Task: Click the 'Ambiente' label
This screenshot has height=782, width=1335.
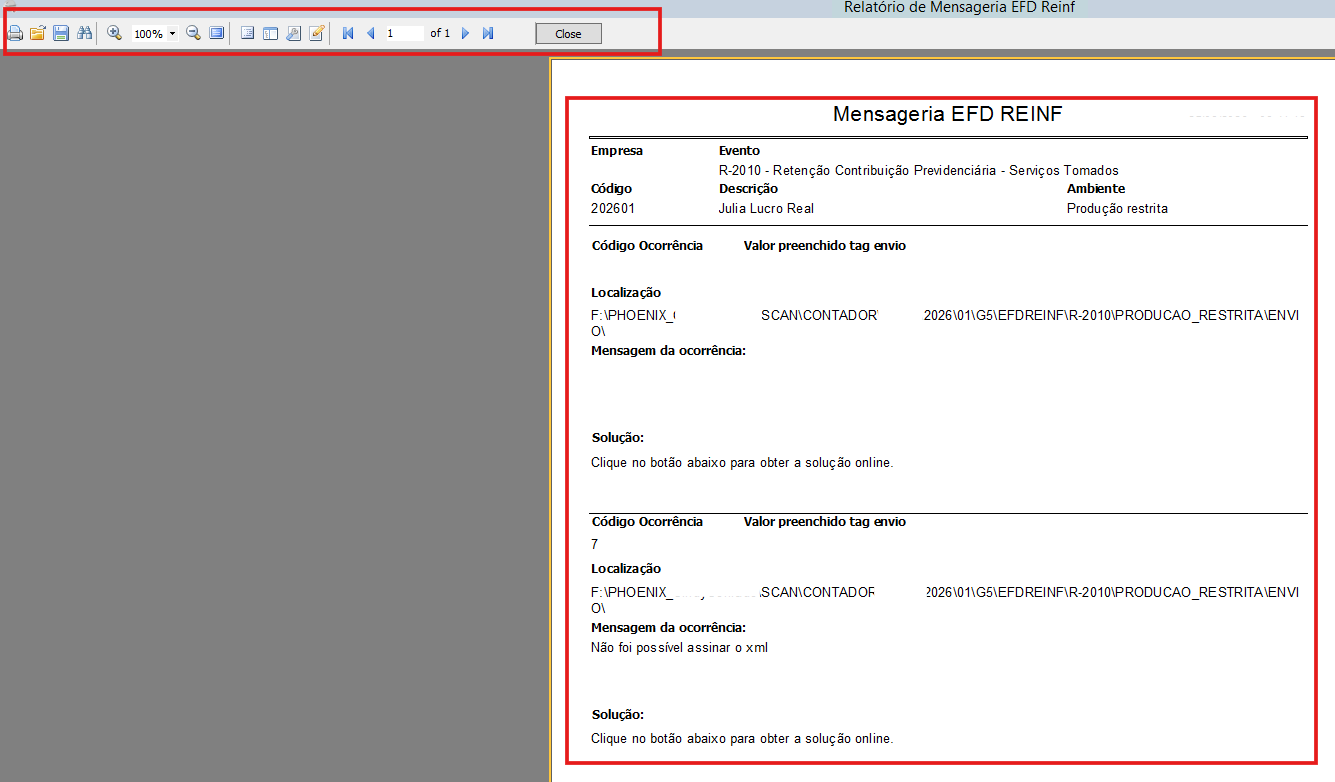Action: (1096, 189)
